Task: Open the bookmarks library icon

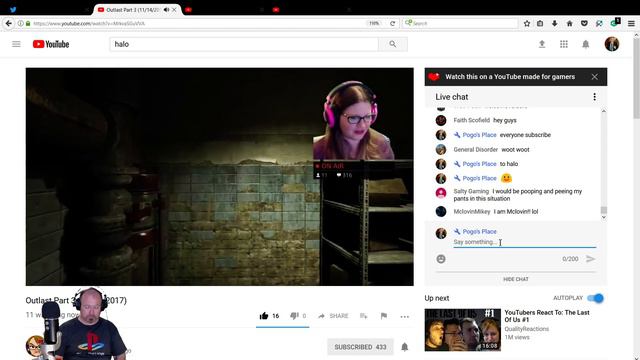Action: (x=540, y=23)
